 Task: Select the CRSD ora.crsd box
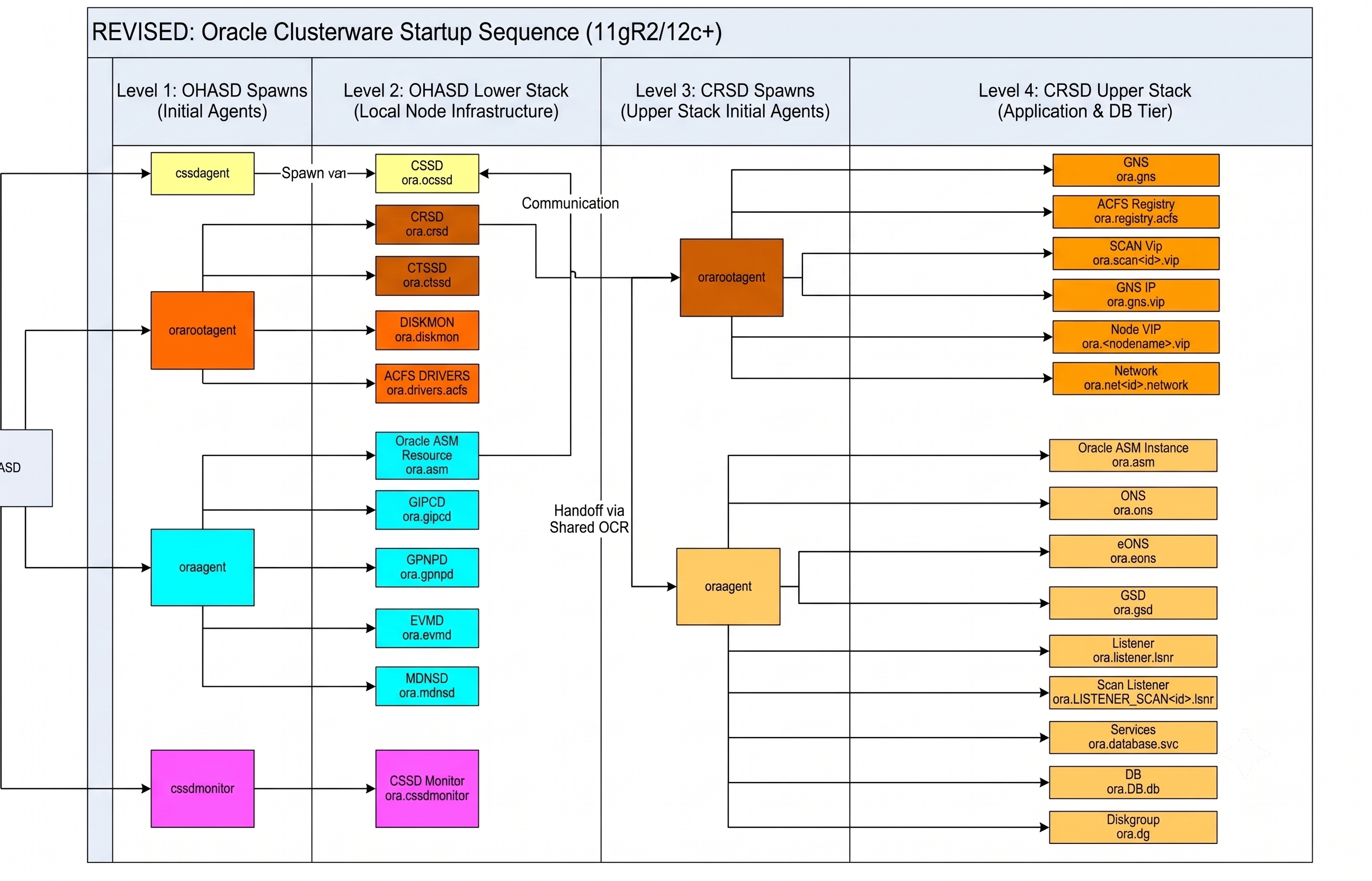click(x=427, y=225)
